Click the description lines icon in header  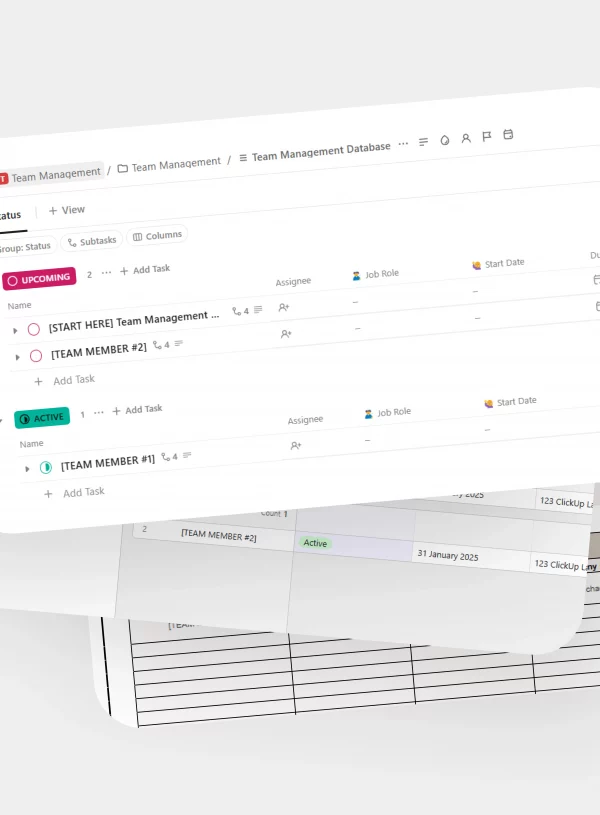point(423,141)
